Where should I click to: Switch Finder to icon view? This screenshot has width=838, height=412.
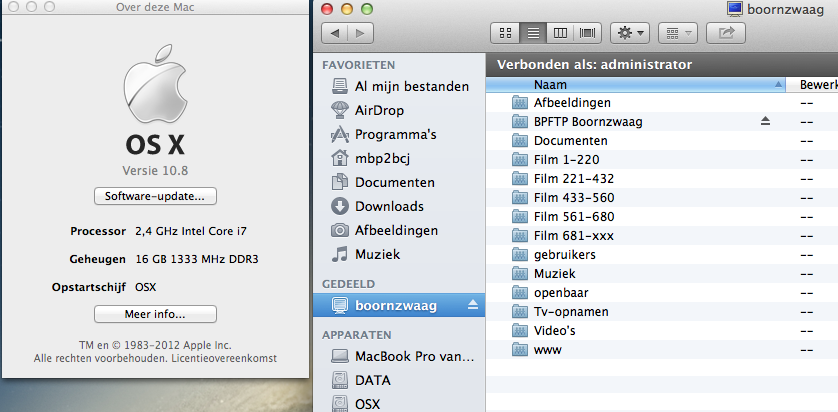(x=505, y=33)
